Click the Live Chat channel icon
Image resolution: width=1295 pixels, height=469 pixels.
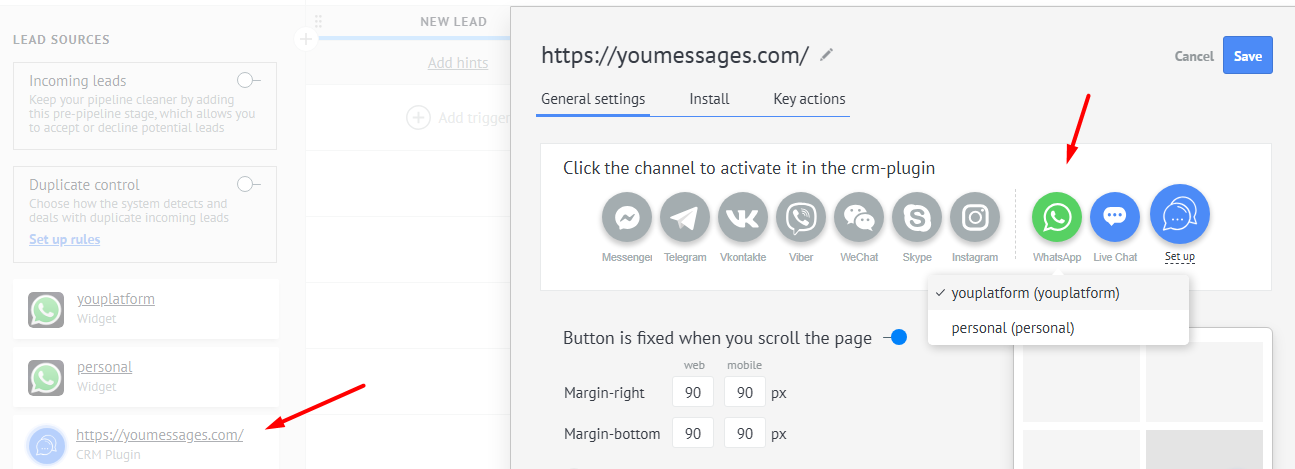tap(1115, 218)
